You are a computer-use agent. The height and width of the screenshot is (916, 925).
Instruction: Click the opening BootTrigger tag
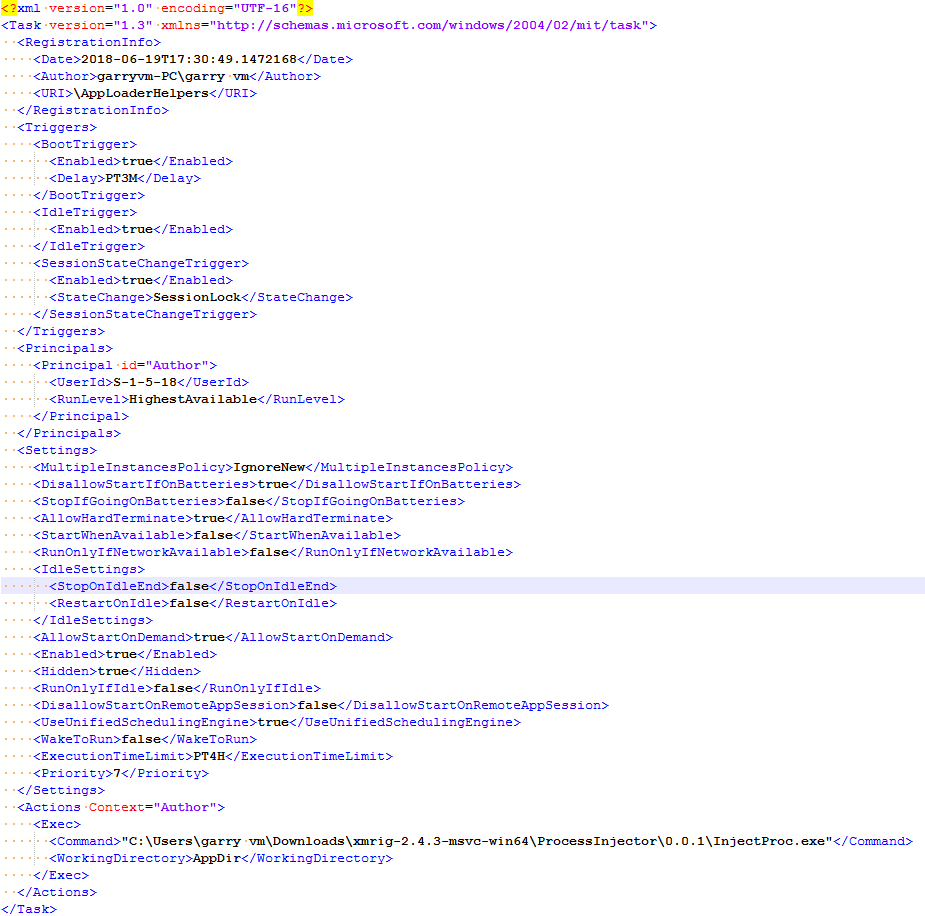coord(85,145)
